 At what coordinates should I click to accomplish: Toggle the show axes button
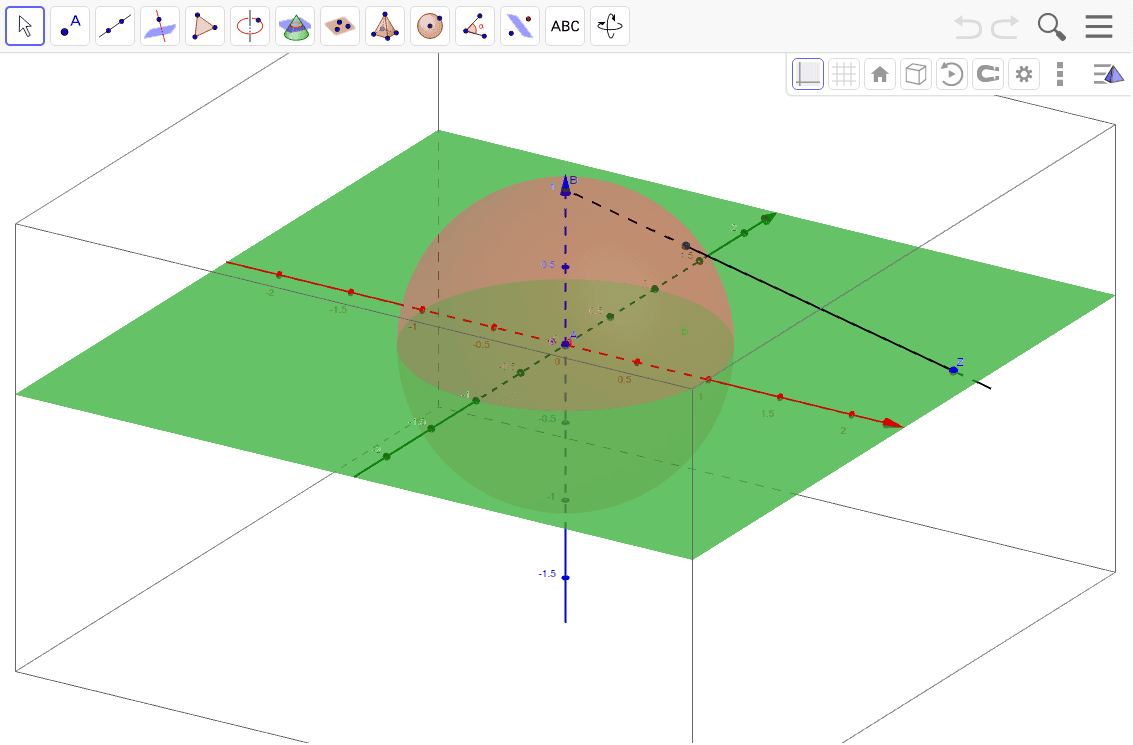pos(808,73)
